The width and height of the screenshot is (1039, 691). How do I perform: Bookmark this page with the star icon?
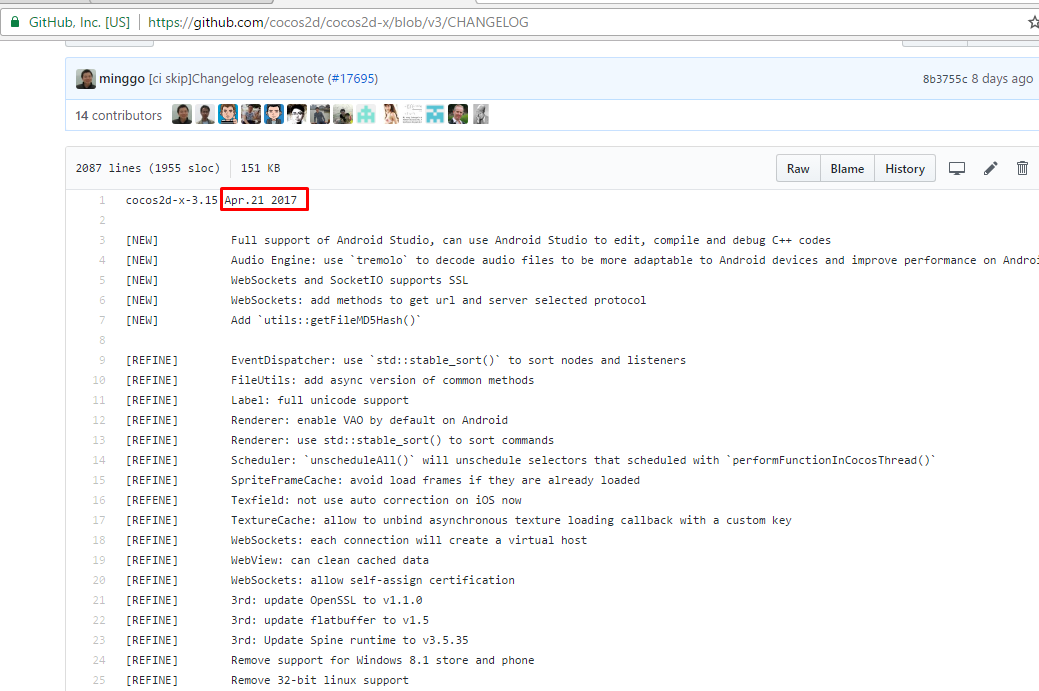coord(1033,22)
